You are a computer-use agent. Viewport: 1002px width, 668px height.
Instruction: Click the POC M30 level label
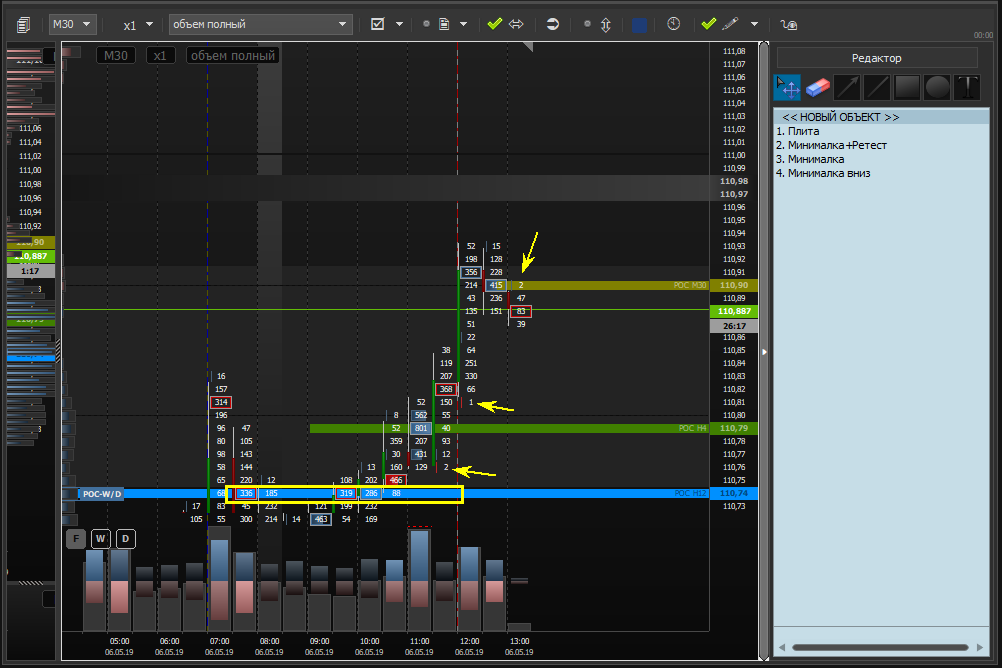click(x=690, y=285)
